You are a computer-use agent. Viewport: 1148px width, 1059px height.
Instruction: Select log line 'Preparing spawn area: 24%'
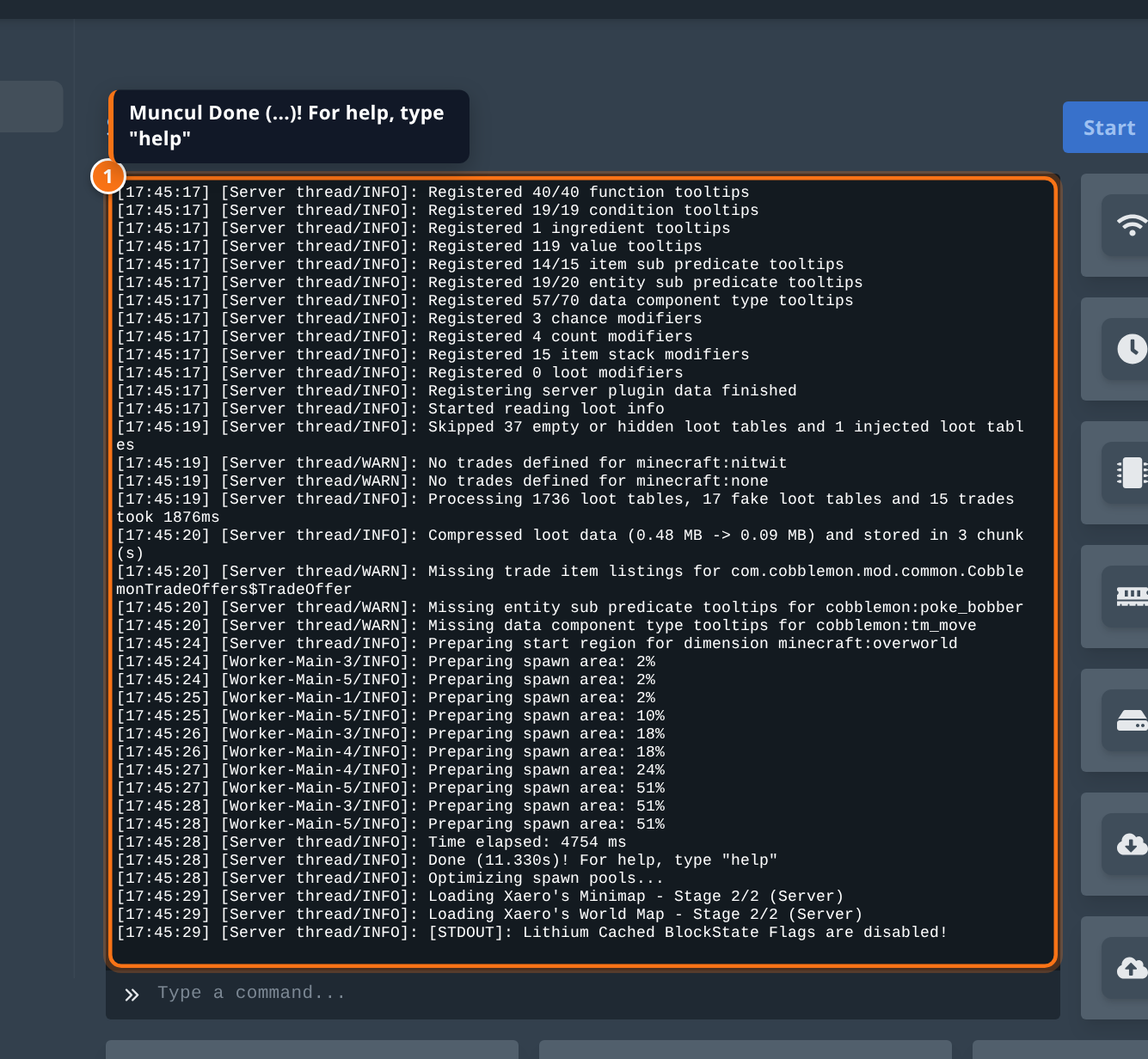point(390,770)
